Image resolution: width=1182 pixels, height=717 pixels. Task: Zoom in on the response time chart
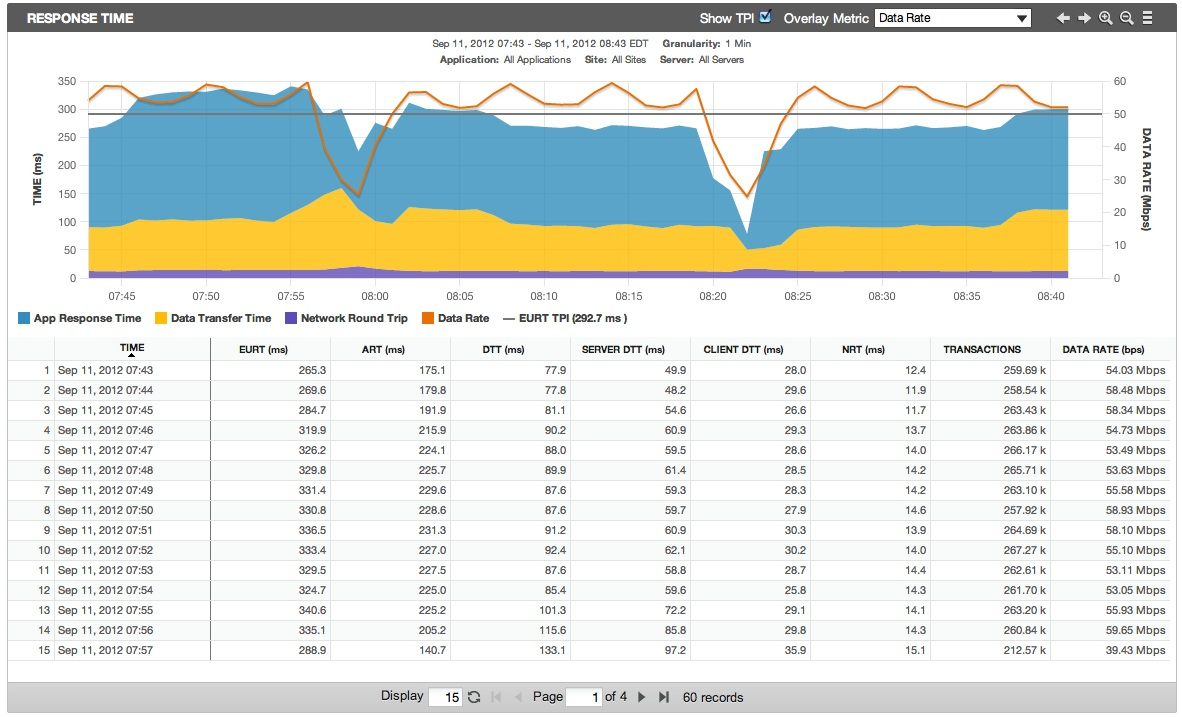click(x=1105, y=18)
